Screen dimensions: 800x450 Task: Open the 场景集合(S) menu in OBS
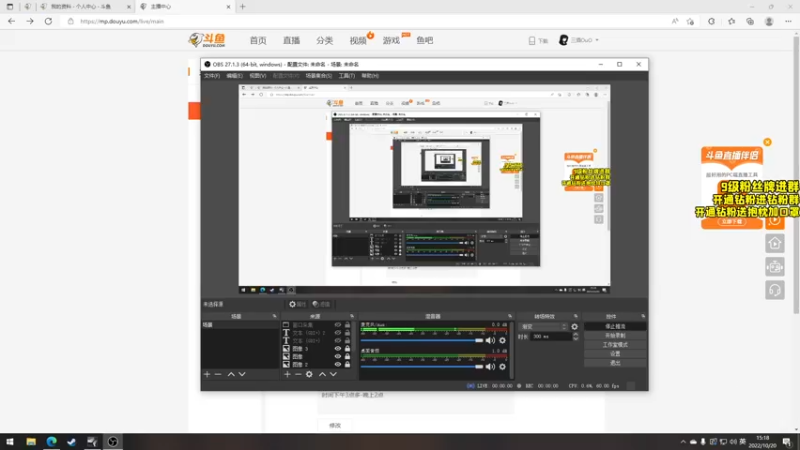[318, 76]
